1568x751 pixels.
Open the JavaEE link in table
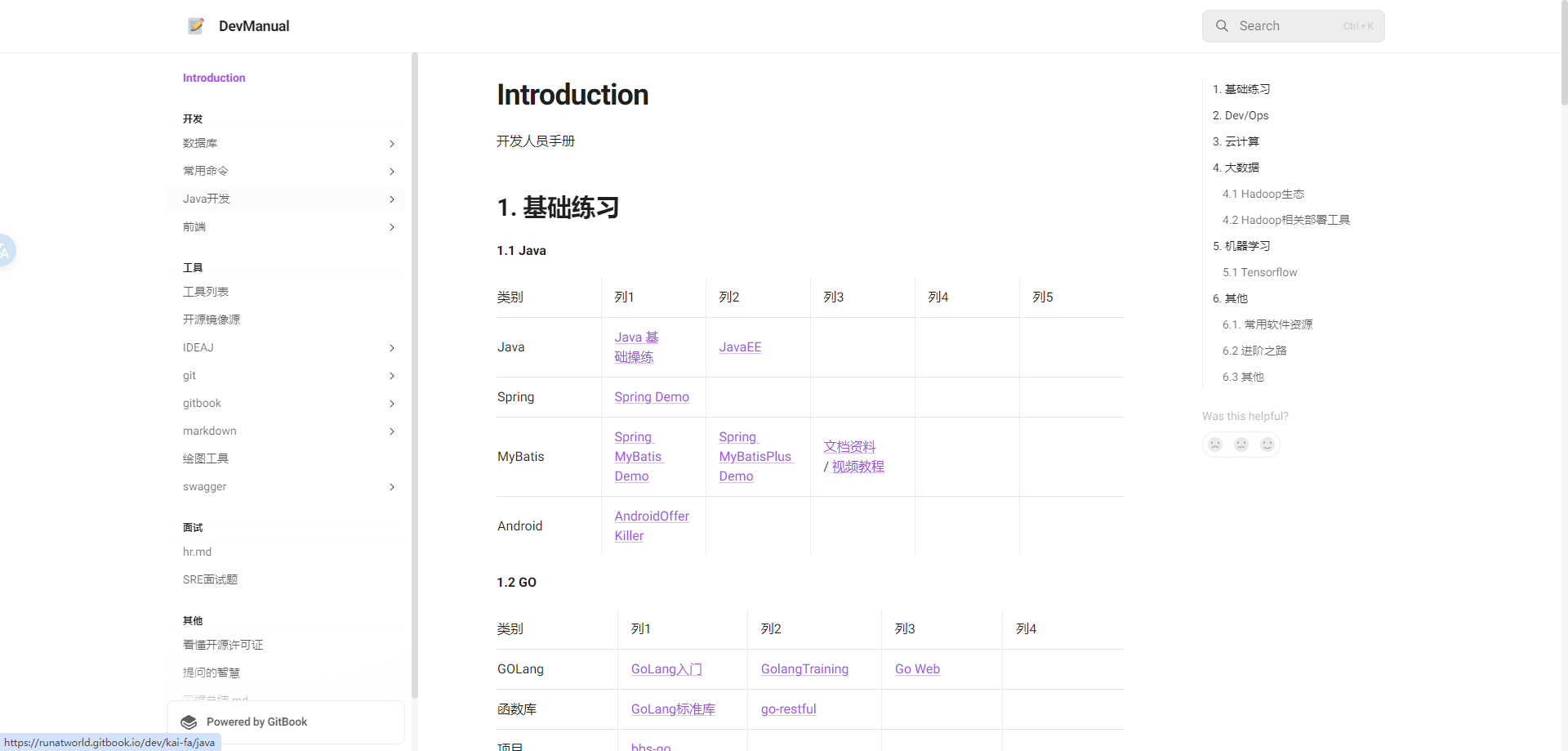pyautogui.click(x=740, y=347)
